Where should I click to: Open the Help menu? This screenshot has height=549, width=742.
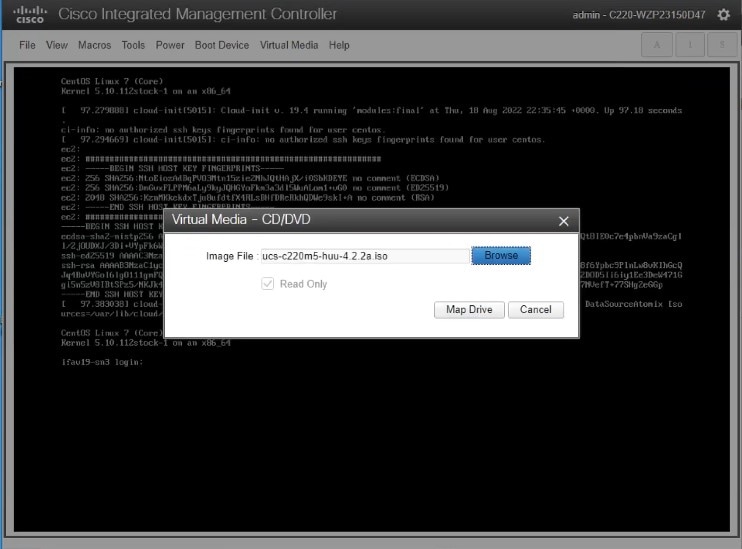point(339,45)
